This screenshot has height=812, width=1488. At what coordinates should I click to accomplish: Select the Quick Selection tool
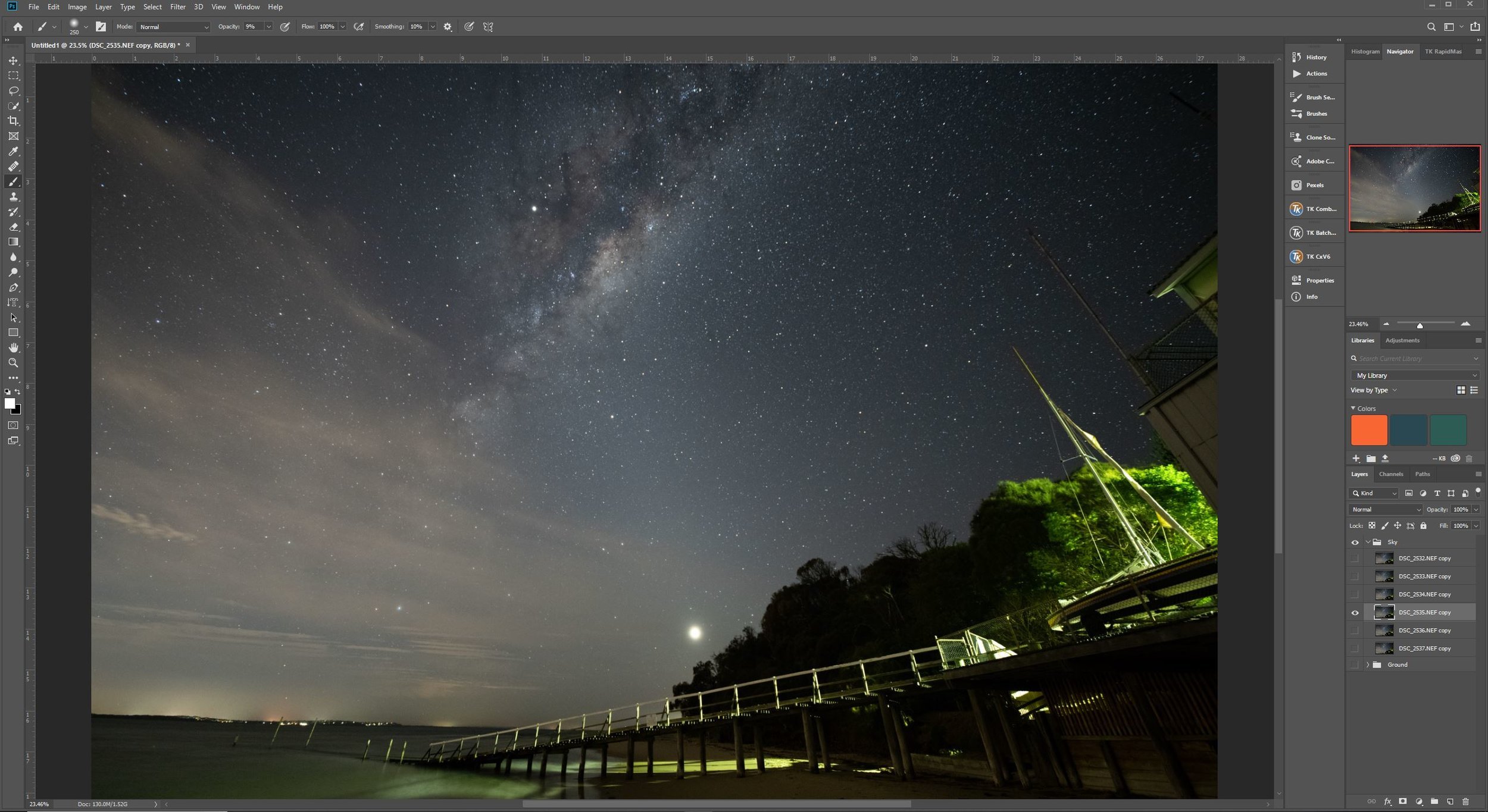pos(13,106)
